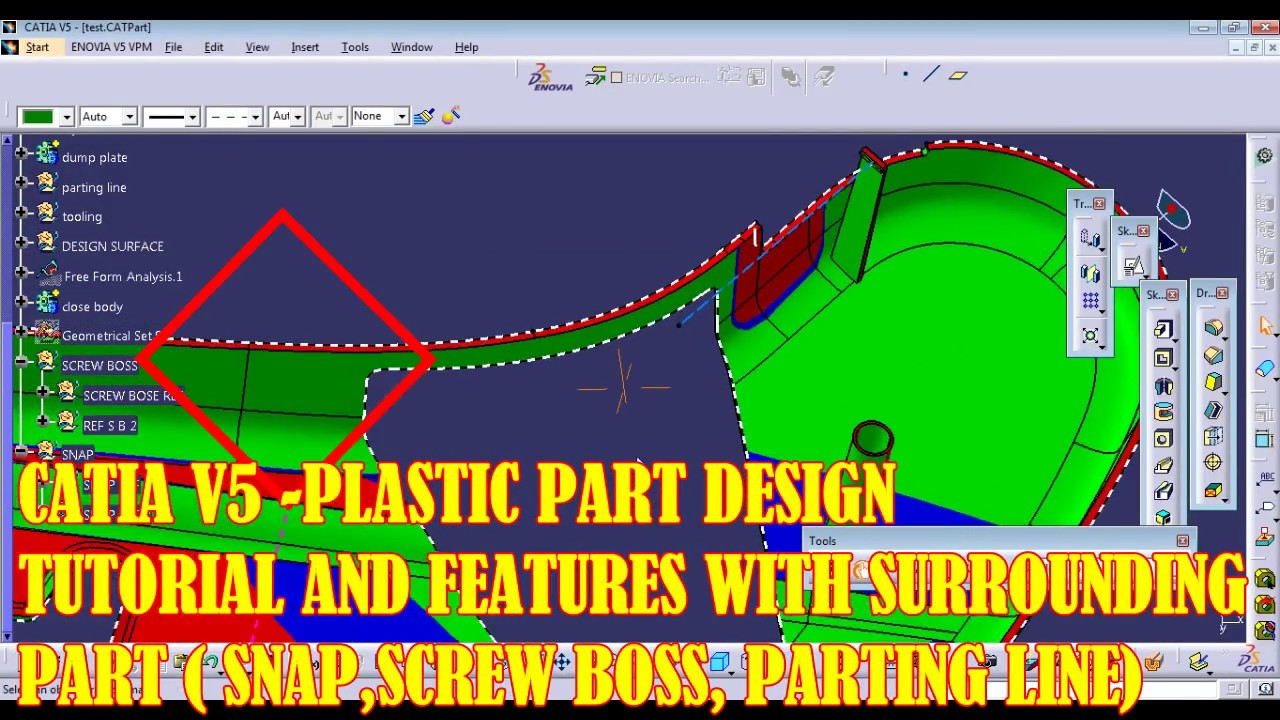
Task: Expand the parting line tree node
Action: [21, 182]
